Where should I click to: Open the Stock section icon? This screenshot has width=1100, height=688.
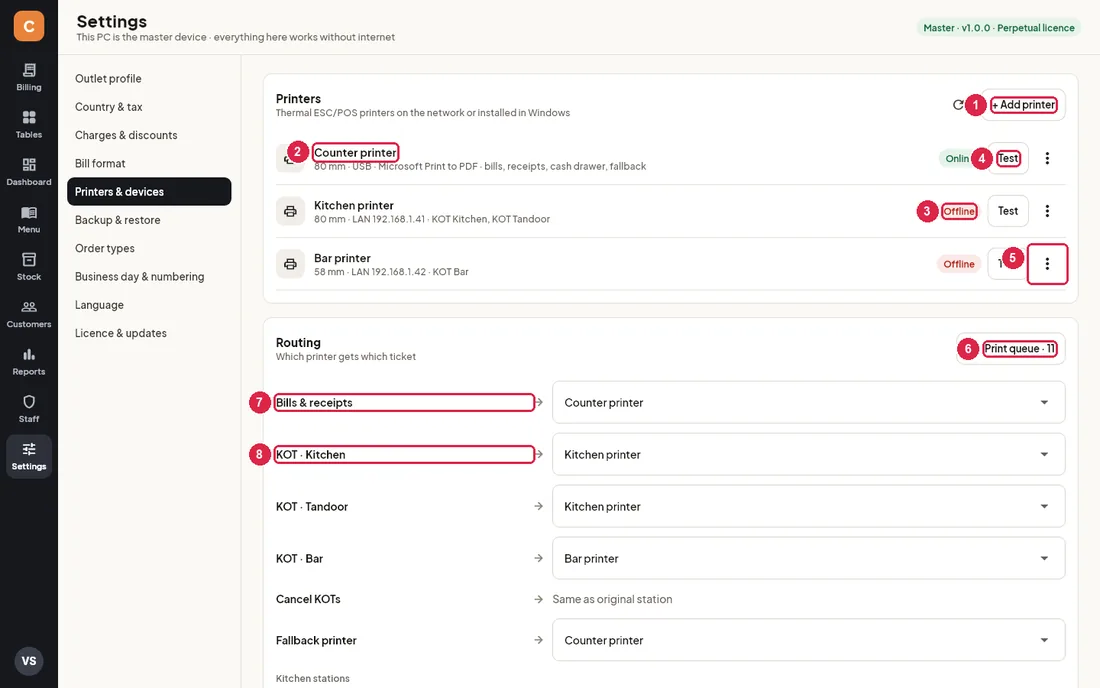[x=29, y=267]
